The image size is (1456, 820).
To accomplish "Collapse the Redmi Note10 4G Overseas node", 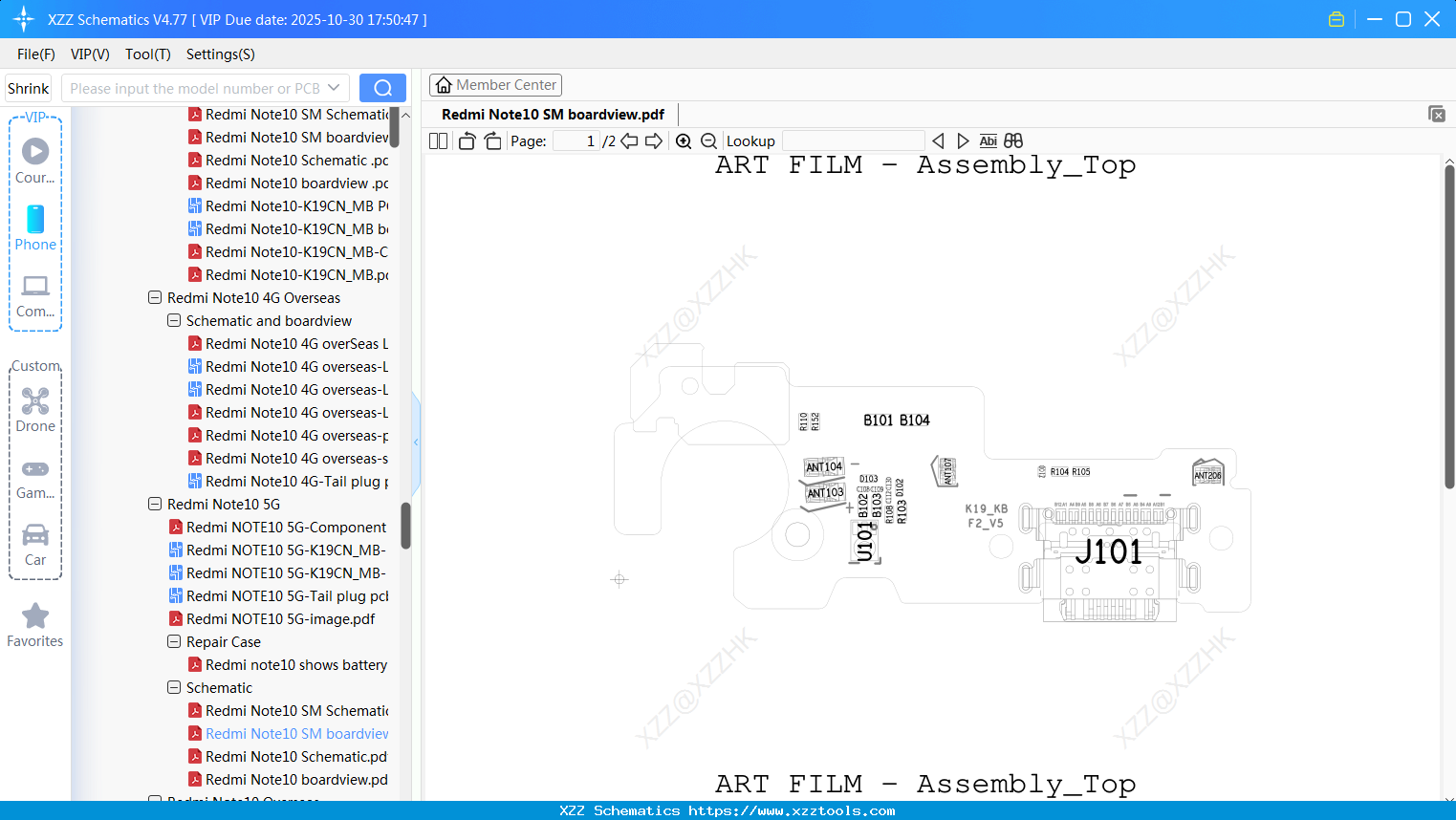I will (x=155, y=298).
